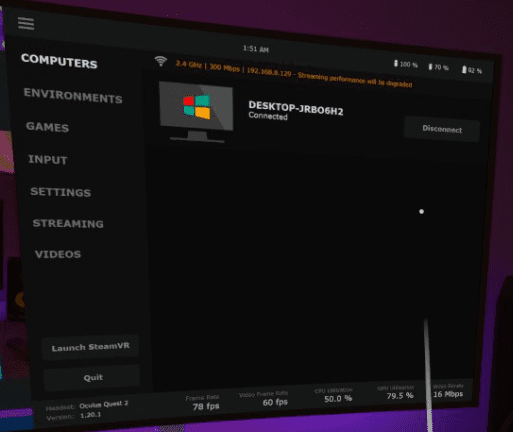Click the Frame Rate 78 fps stat
Image resolution: width=513 pixels, height=432 pixels.
pos(203,402)
